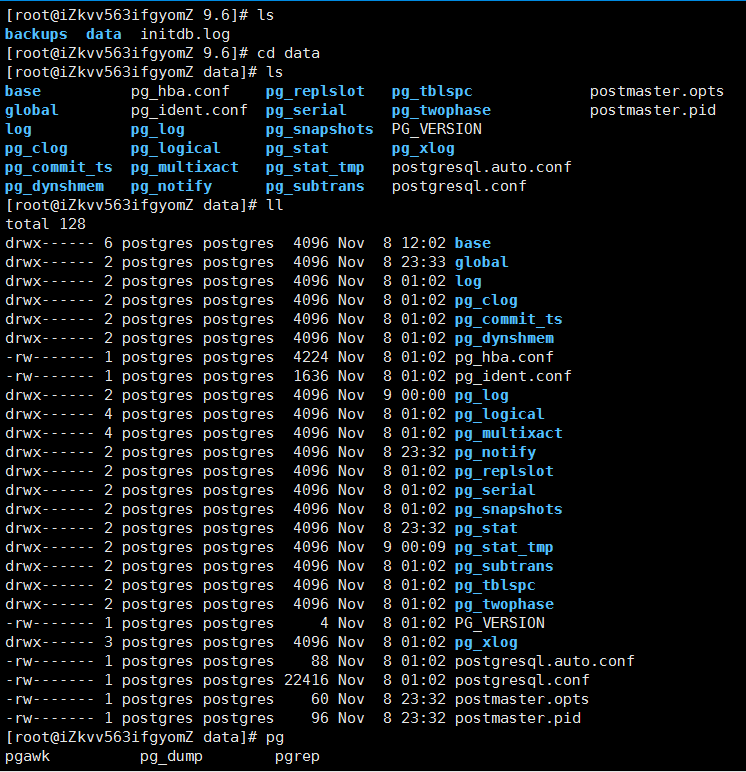
Task: Click 'pg_clog' in the long listing
Action: 486,300
